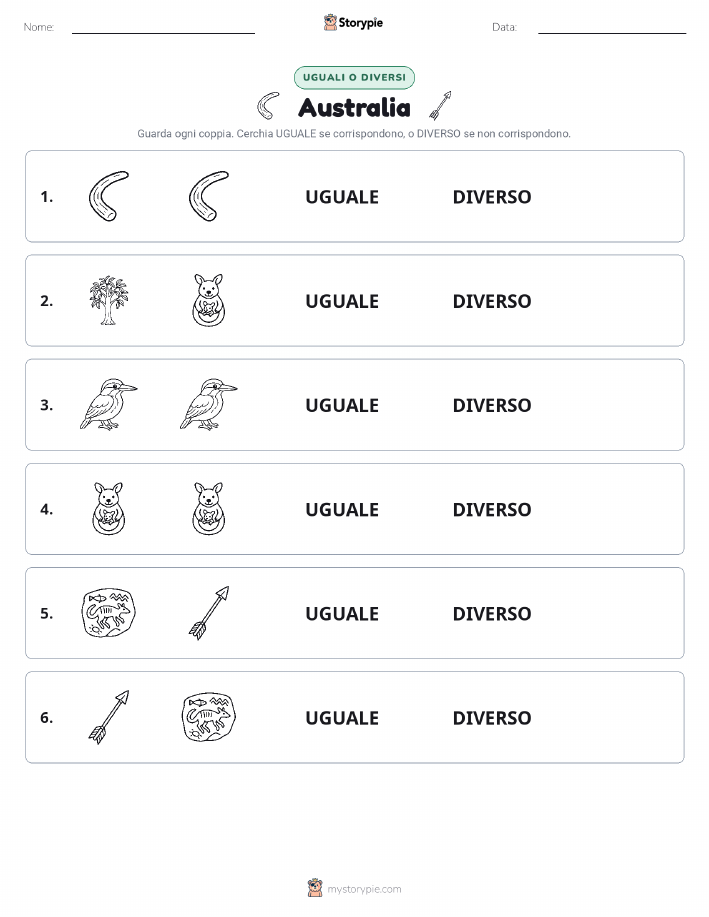Click the Storypie logo at top
Viewport: 709px width, 917px height.
click(353, 23)
